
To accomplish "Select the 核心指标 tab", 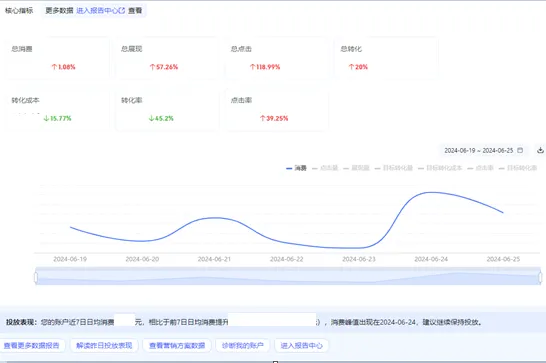I will coord(19,10).
